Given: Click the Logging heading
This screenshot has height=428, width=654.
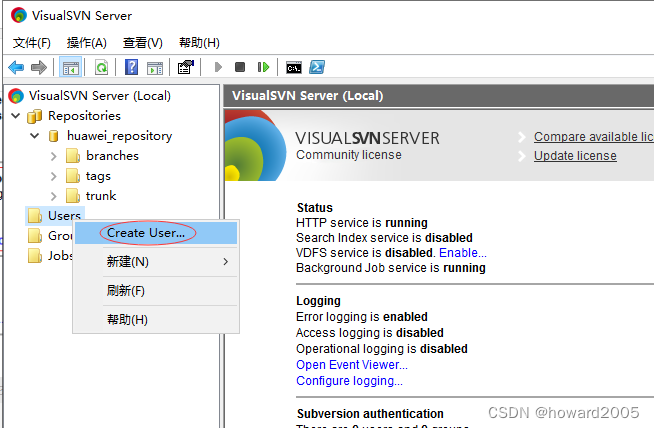Looking at the screenshot, I should (x=318, y=301).
